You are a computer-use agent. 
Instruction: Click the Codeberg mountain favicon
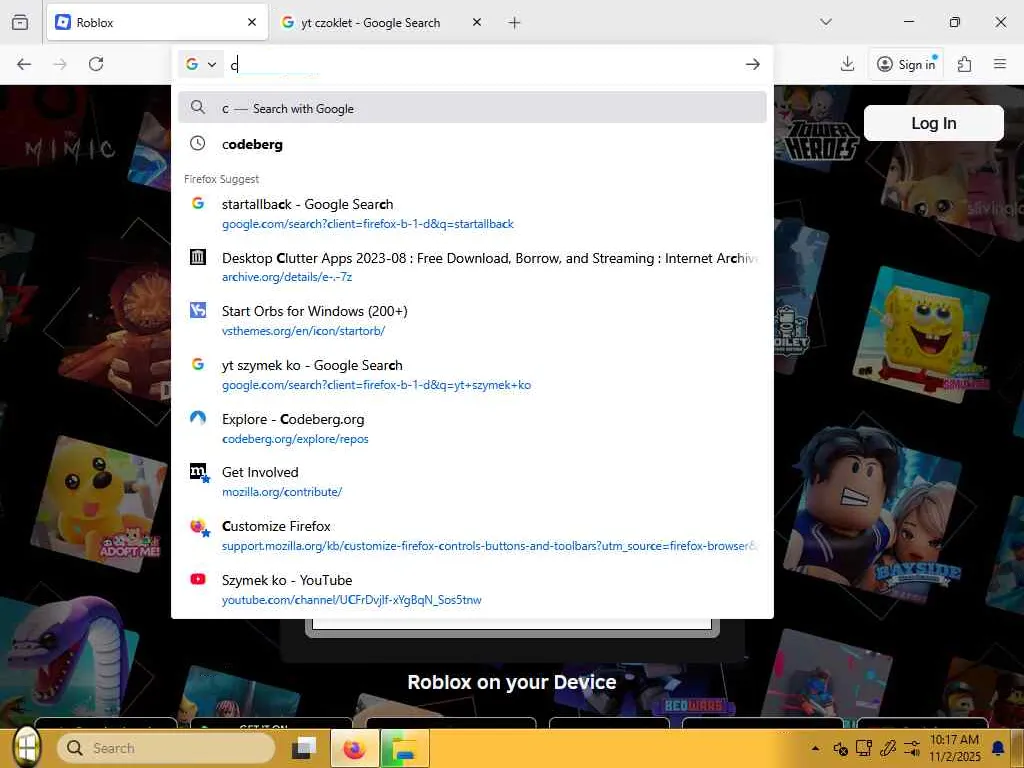click(197, 418)
